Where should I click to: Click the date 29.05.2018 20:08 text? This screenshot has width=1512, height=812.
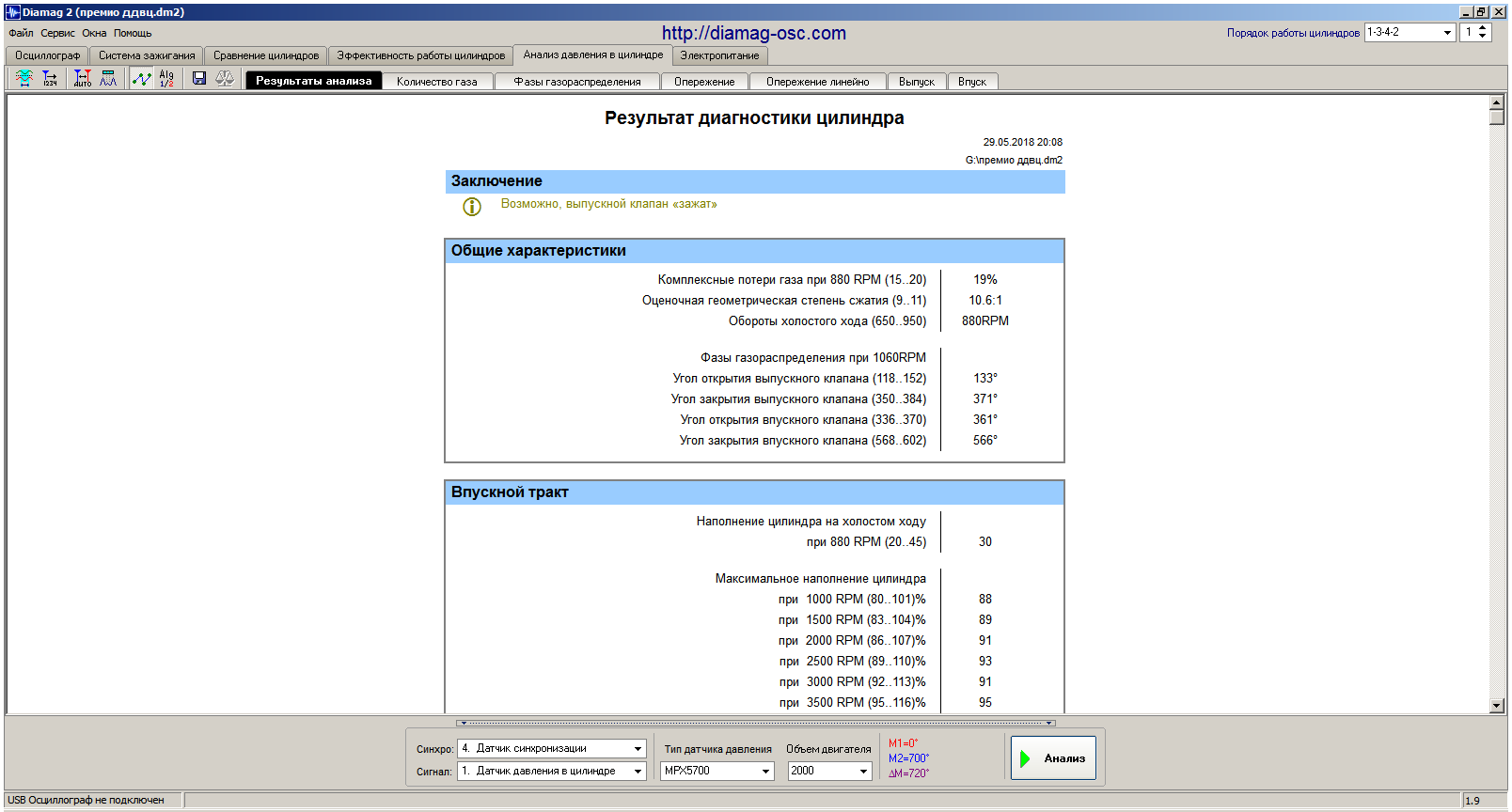1022,142
